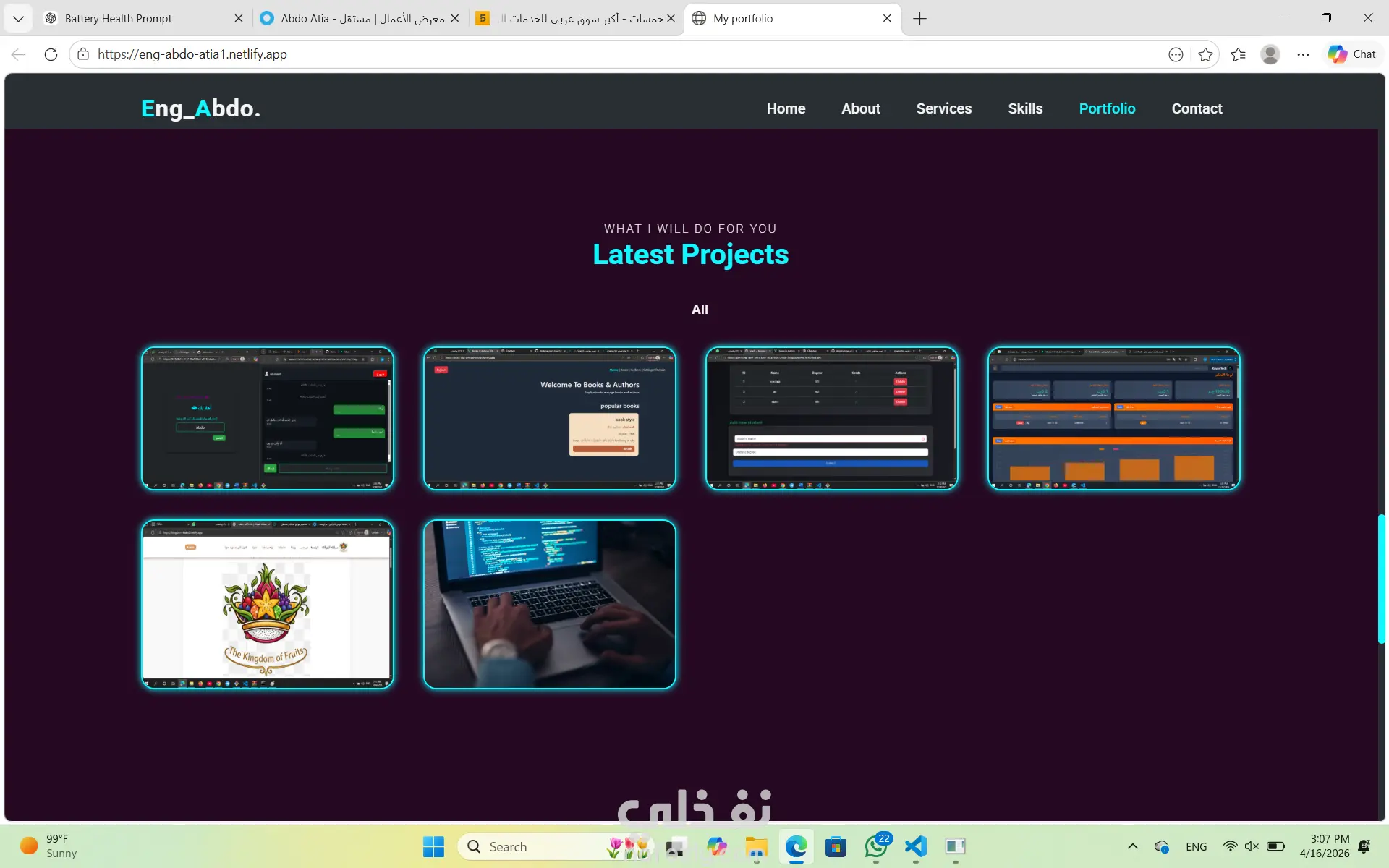Open the browser profile avatar

tap(1270, 54)
